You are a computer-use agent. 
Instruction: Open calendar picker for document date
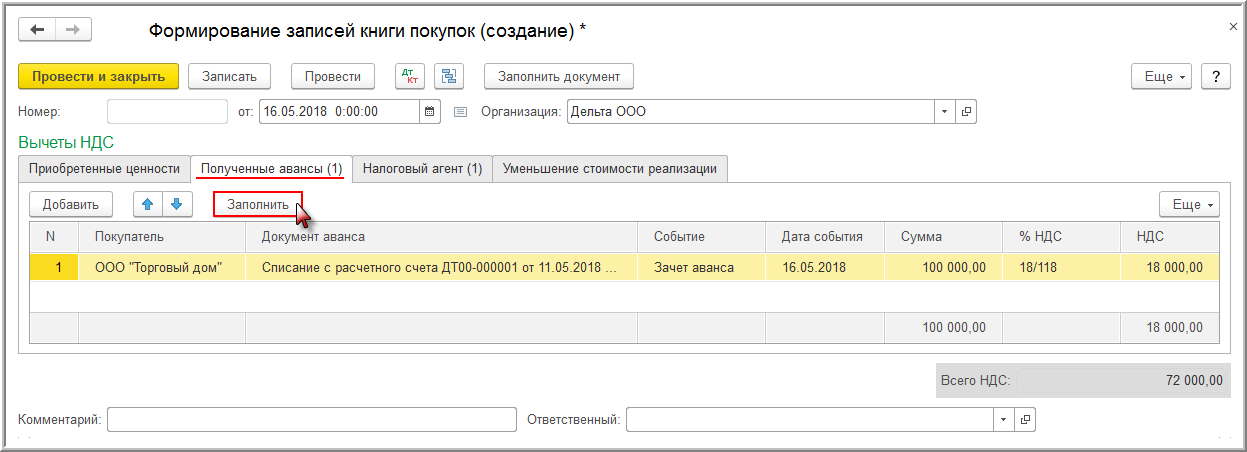tap(430, 112)
